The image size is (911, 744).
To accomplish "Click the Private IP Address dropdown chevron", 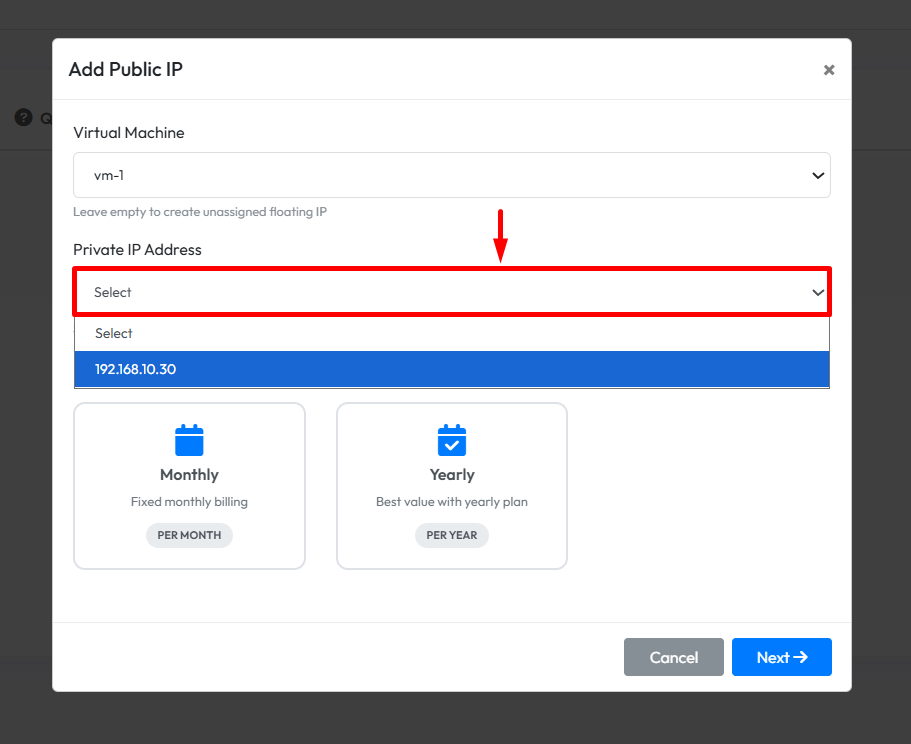I will point(818,292).
